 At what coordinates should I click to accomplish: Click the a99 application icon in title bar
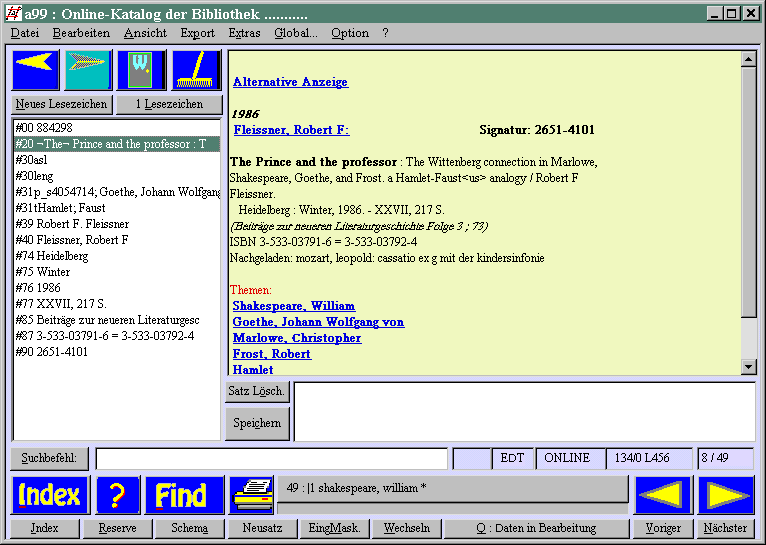13,13
